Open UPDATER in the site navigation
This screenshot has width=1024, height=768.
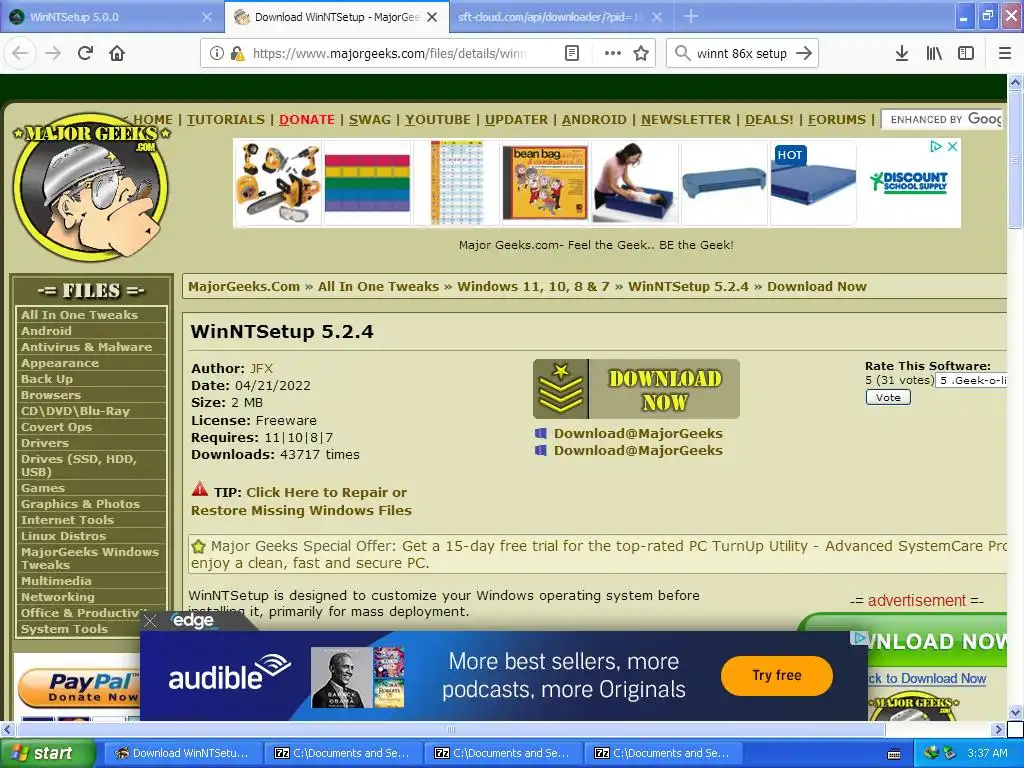[x=517, y=120]
